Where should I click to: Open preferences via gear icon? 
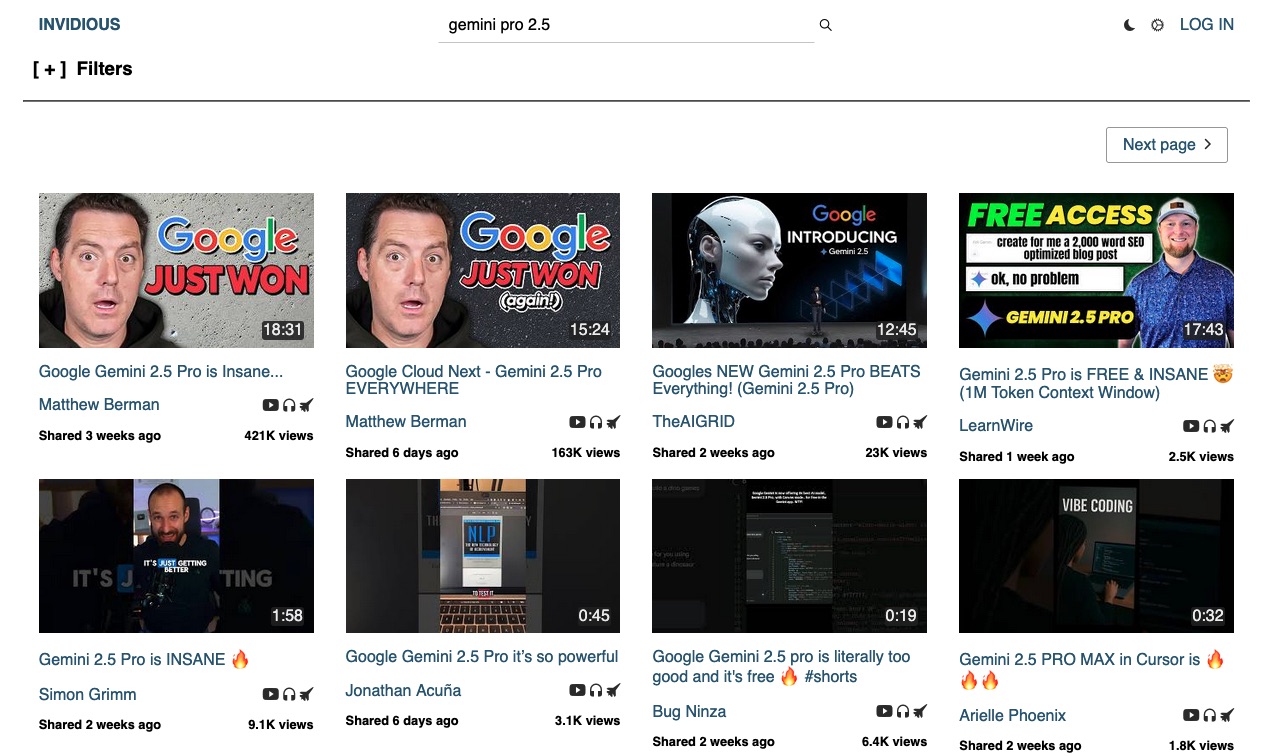click(1157, 25)
